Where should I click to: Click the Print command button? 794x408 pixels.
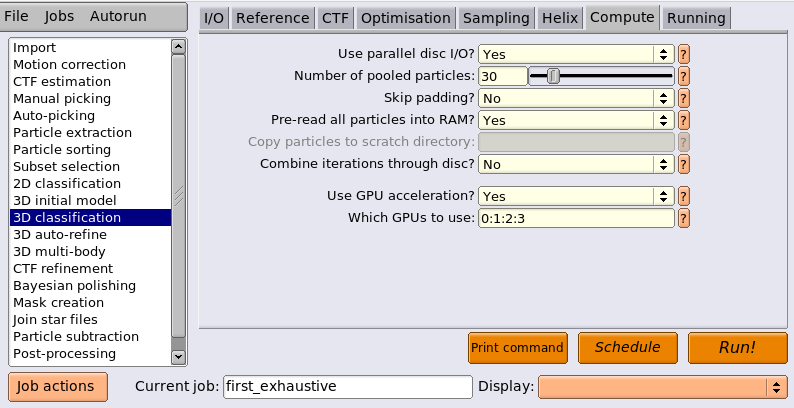point(518,348)
